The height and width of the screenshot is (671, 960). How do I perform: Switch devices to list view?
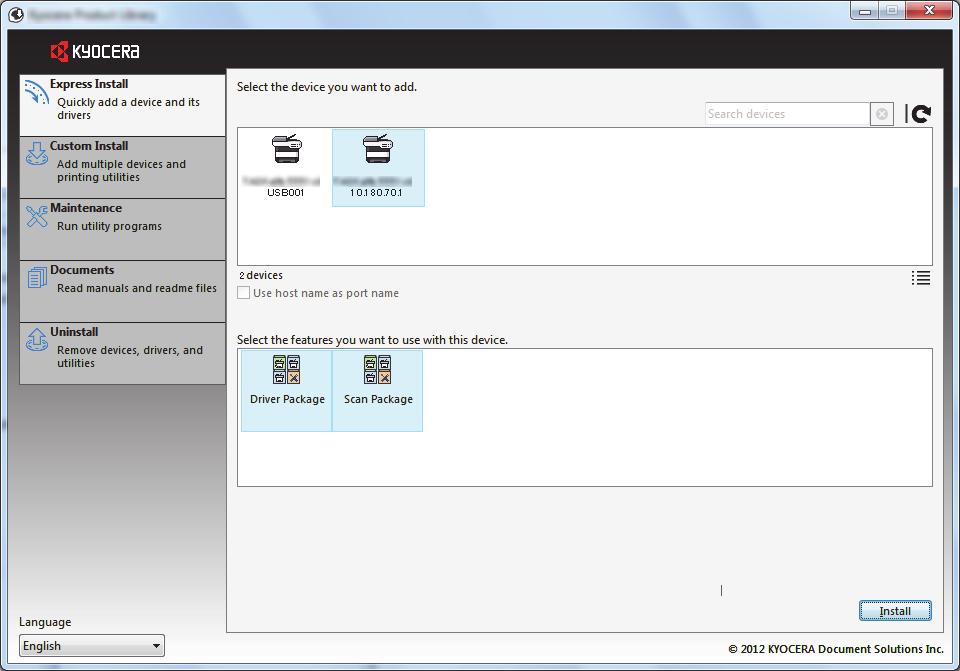click(920, 278)
